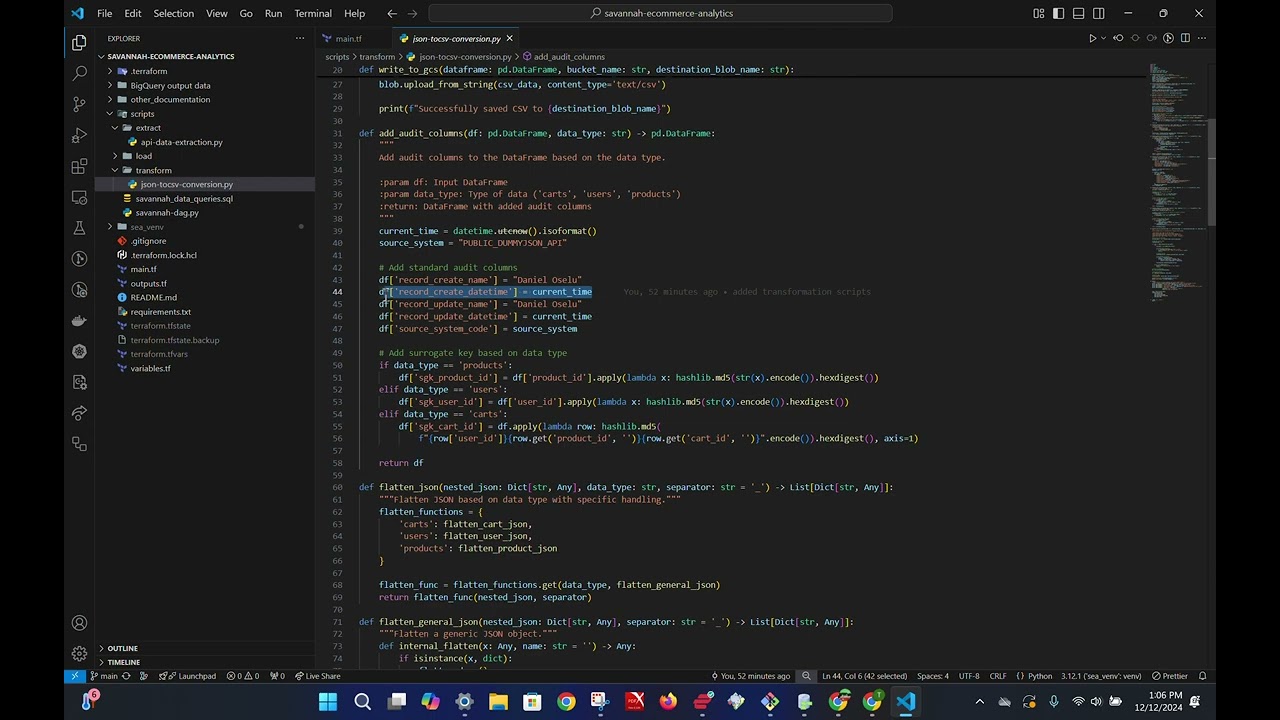The height and width of the screenshot is (720, 1280).
Task: Open the Testing flask view
Action: pyautogui.click(x=79, y=228)
